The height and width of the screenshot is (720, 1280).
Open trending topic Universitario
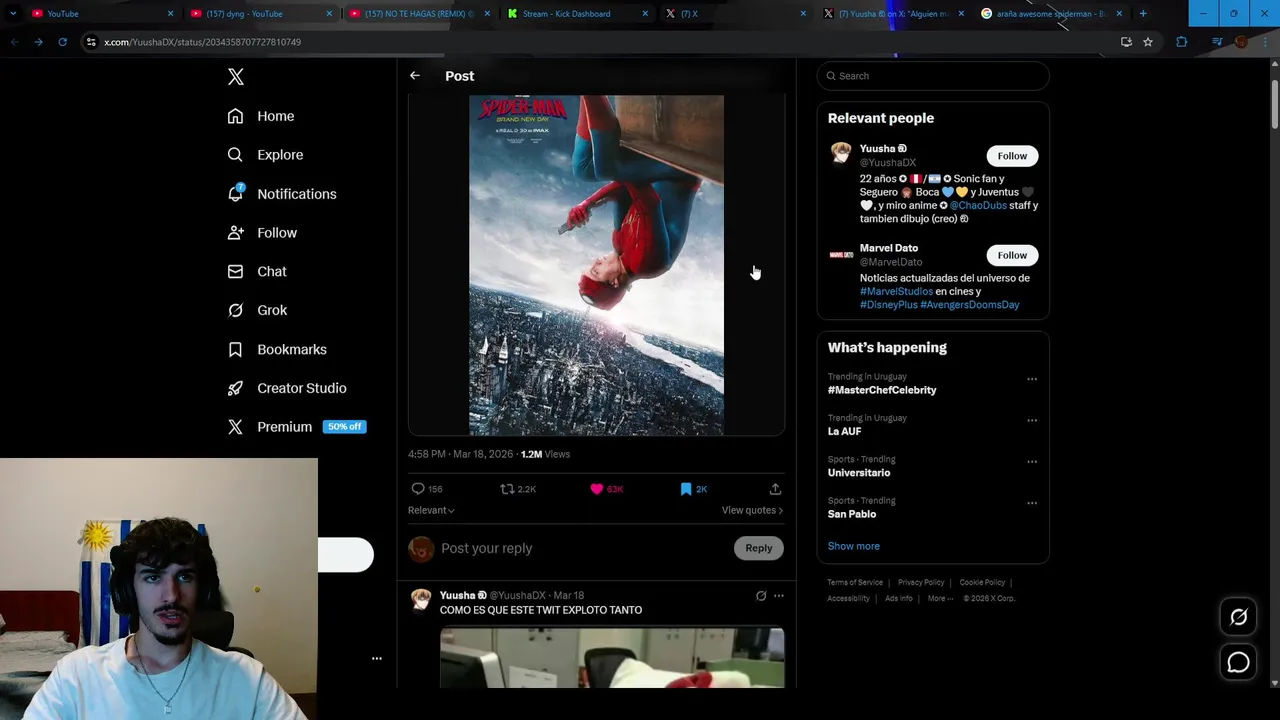pos(859,472)
